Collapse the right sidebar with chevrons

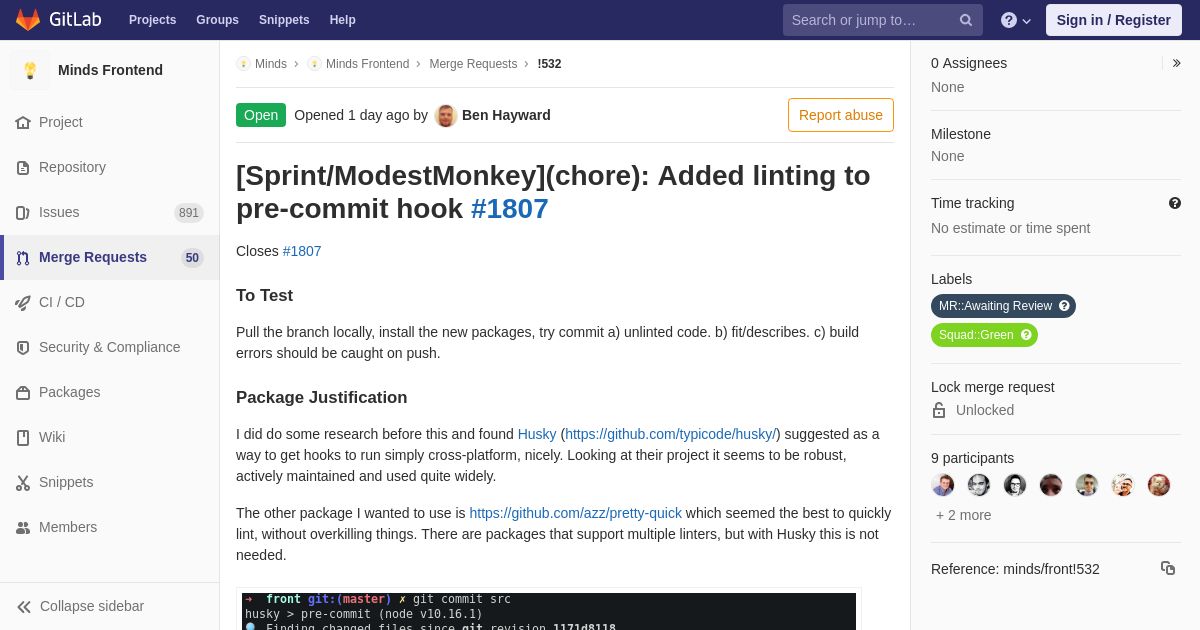(1176, 63)
